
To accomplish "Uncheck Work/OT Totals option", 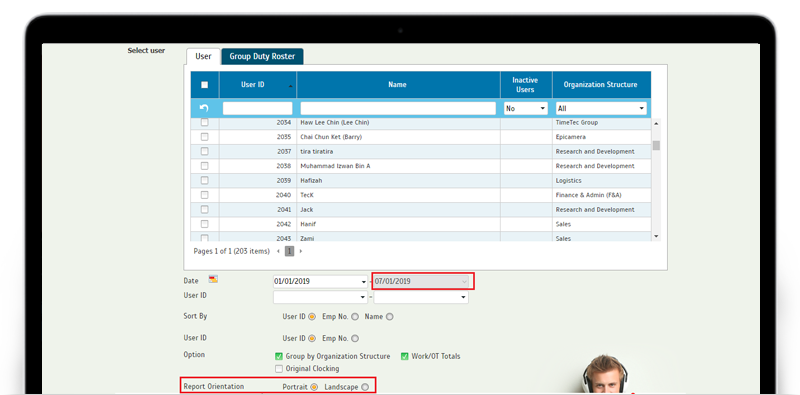I will (405, 356).
